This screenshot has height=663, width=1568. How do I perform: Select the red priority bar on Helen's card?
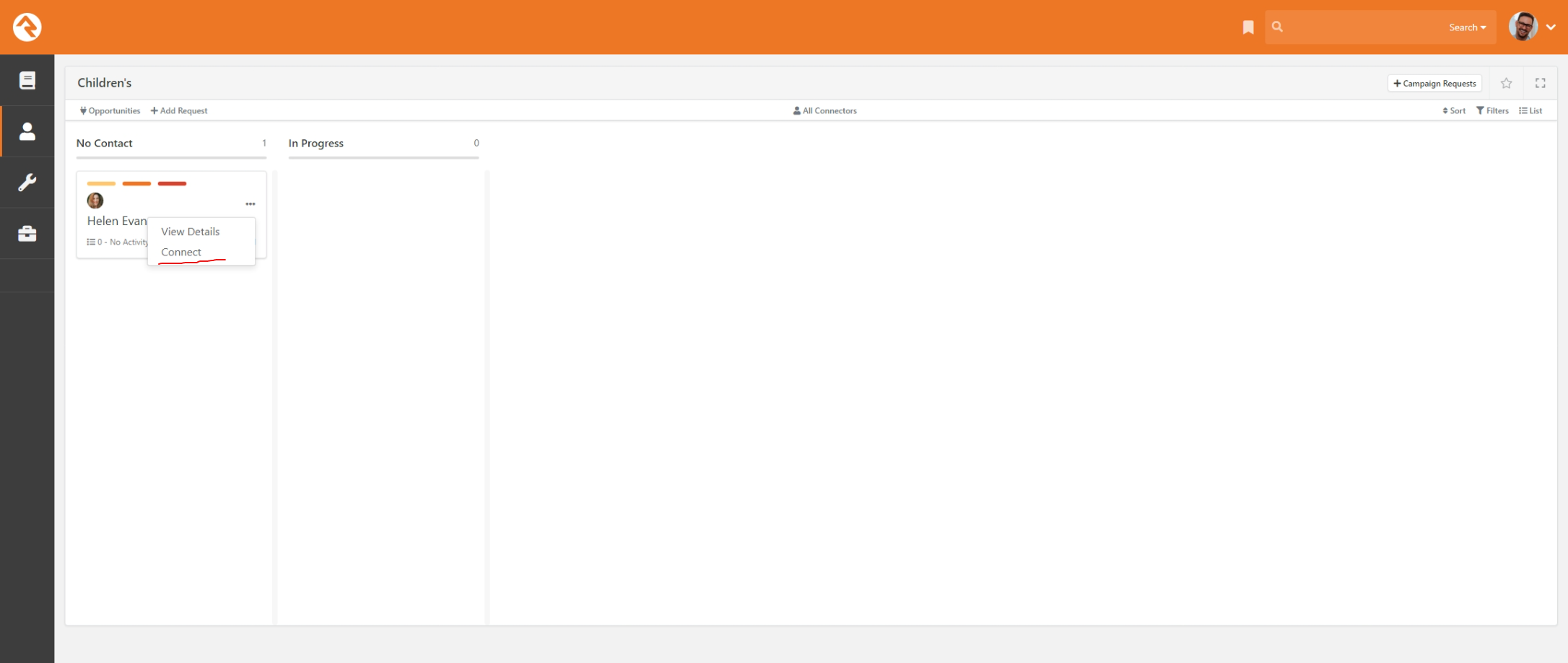tap(172, 183)
